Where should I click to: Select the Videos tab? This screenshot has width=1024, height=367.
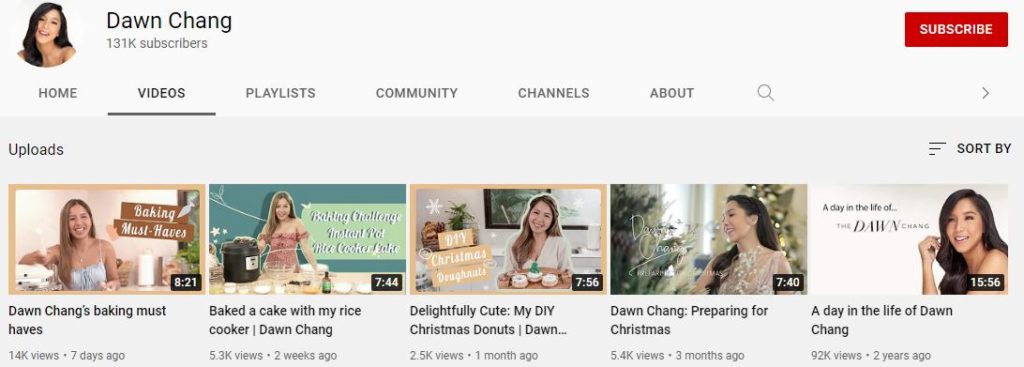tap(161, 93)
